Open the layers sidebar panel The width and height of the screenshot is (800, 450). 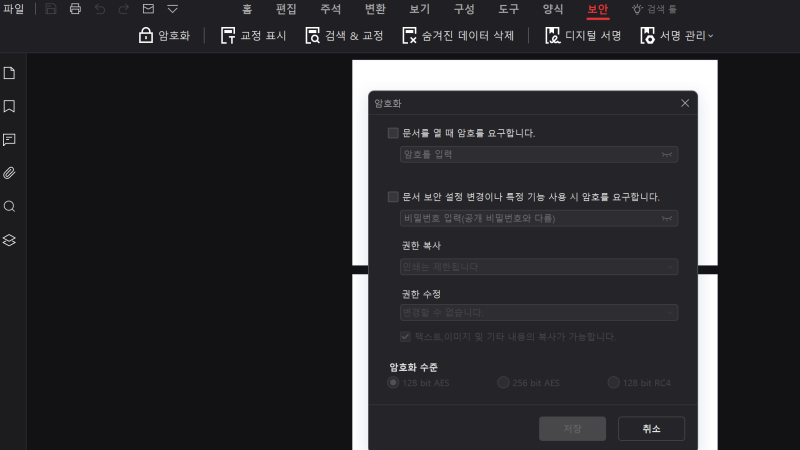coord(9,240)
